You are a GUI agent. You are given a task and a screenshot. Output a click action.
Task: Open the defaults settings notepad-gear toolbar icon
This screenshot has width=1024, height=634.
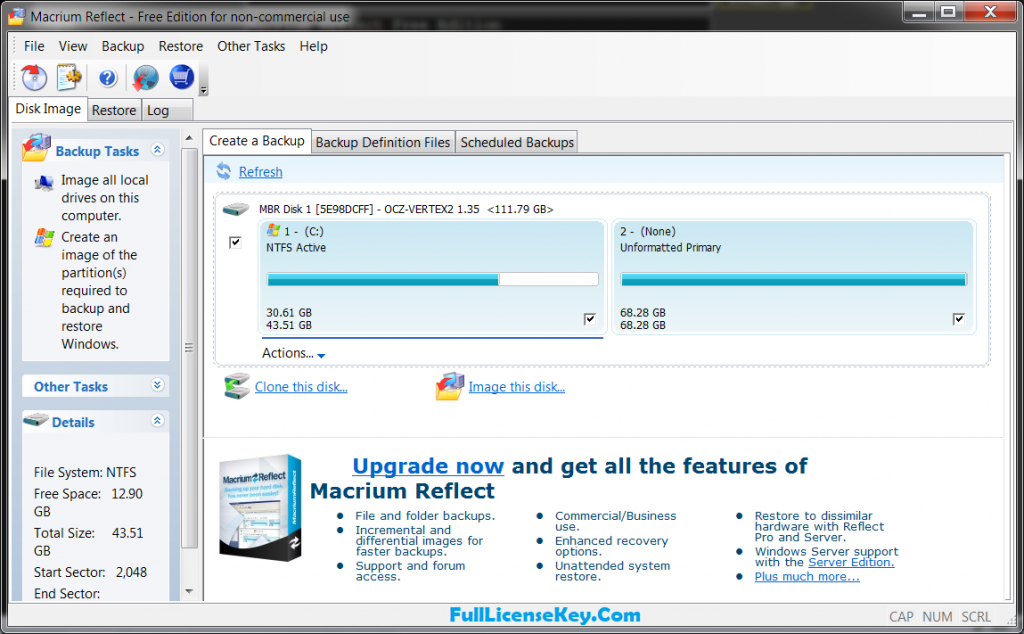tap(69, 77)
